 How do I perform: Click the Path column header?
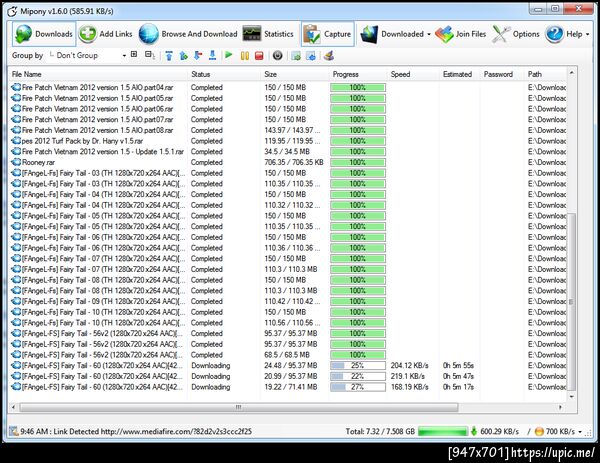click(x=546, y=74)
